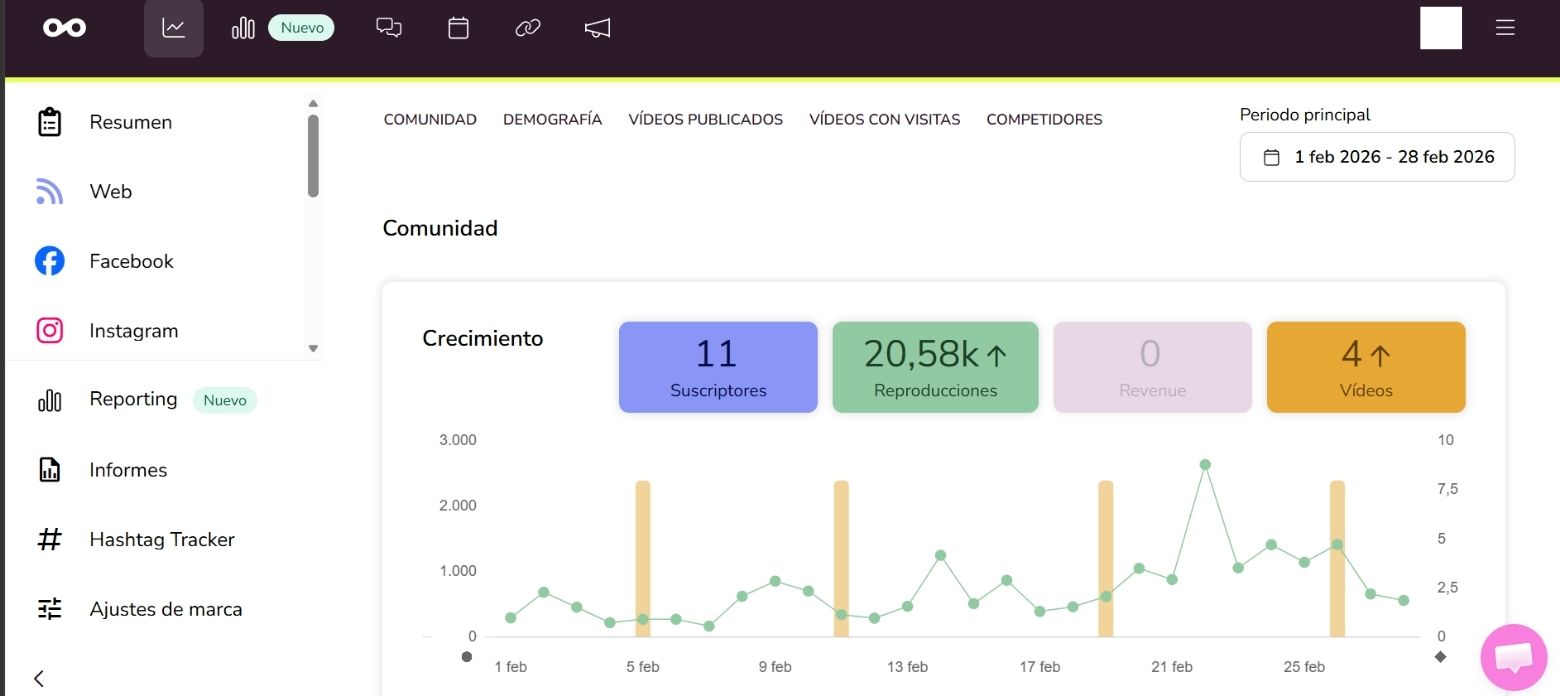Click the Facebook logo icon

(x=49, y=261)
